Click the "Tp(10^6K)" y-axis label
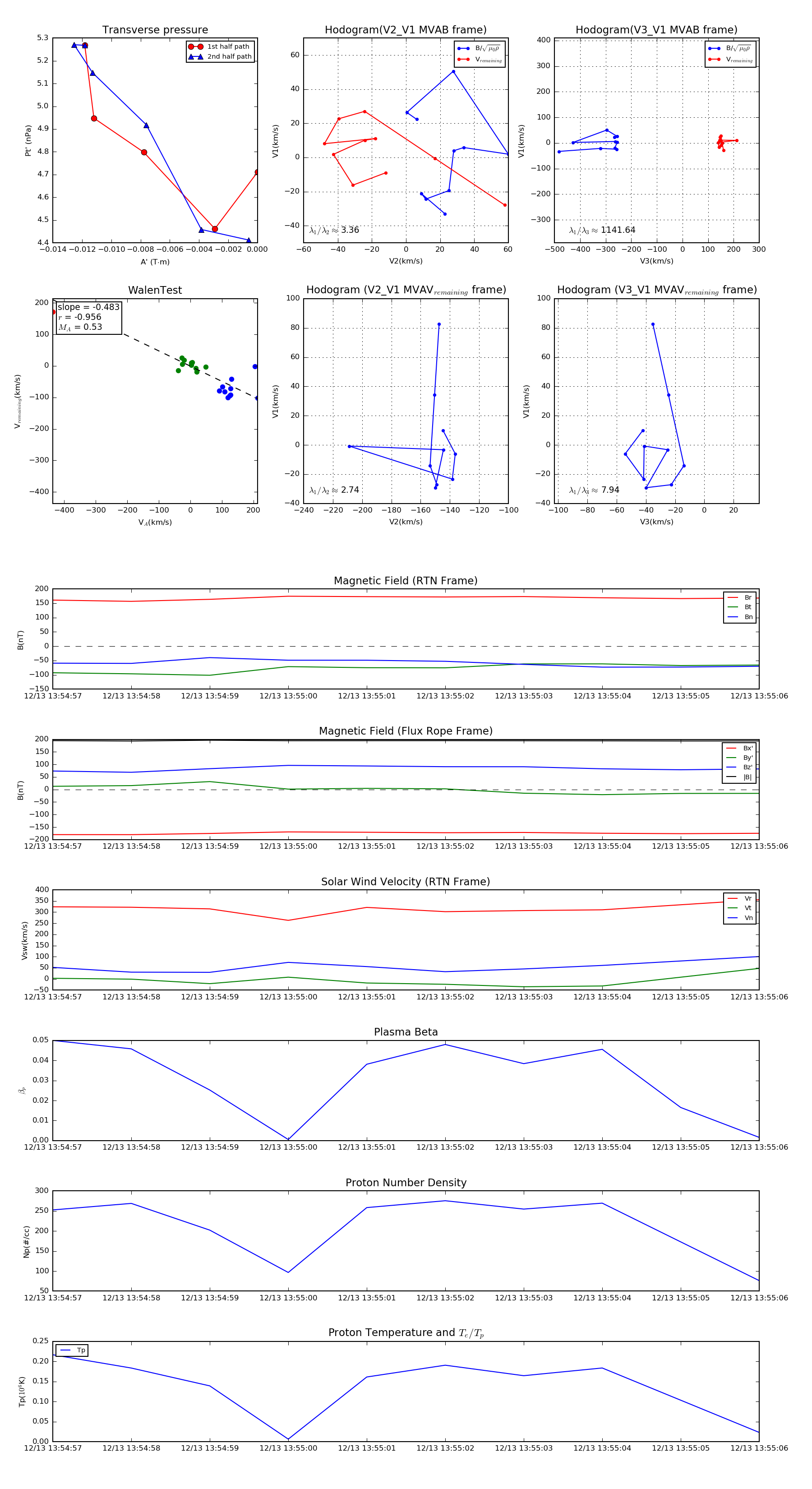Viewport: 812px width, 1489px height. [23, 1392]
